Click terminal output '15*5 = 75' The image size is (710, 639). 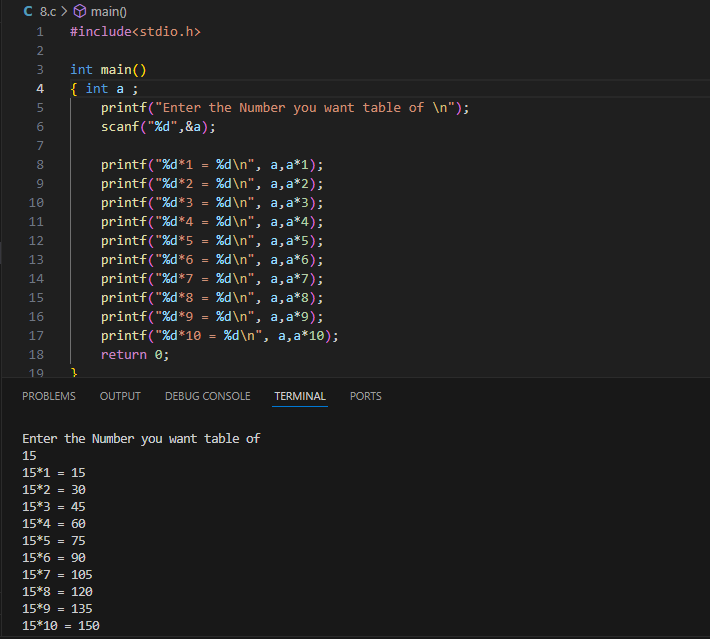click(54, 541)
